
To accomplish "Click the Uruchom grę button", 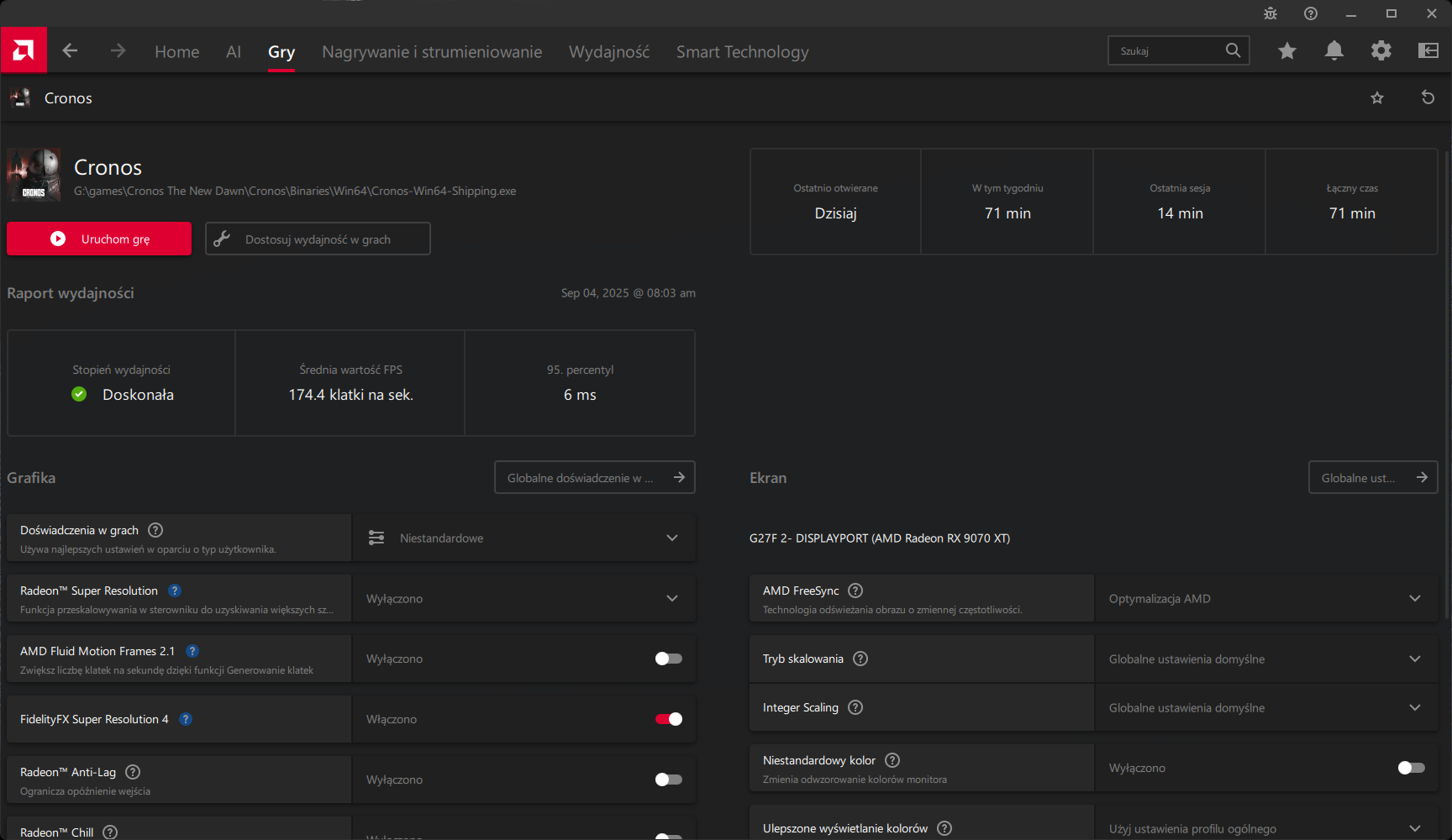I will pyautogui.click(x=99, y=239).
